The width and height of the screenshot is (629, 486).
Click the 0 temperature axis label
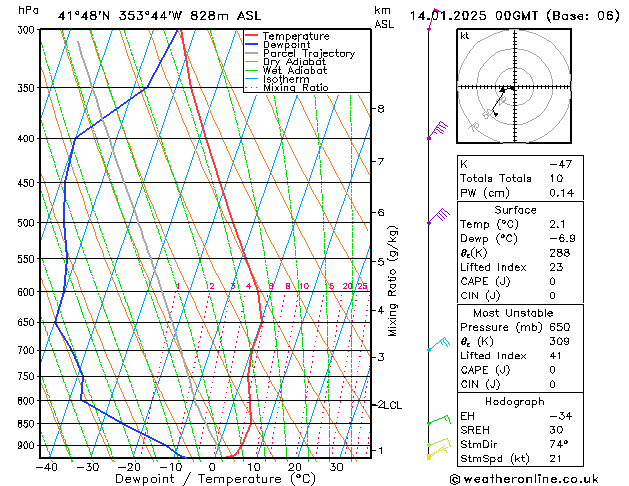(x=212, y=467)
